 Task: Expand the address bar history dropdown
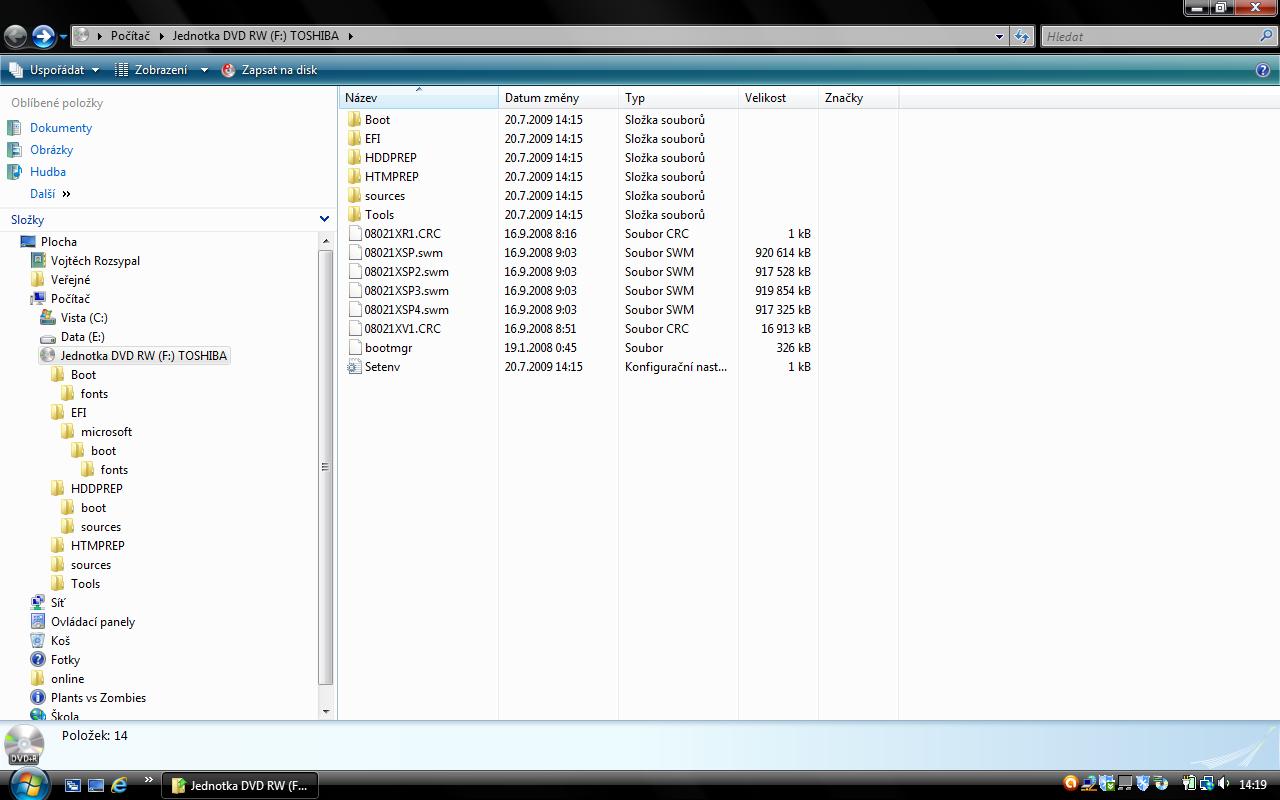[999, 37]
